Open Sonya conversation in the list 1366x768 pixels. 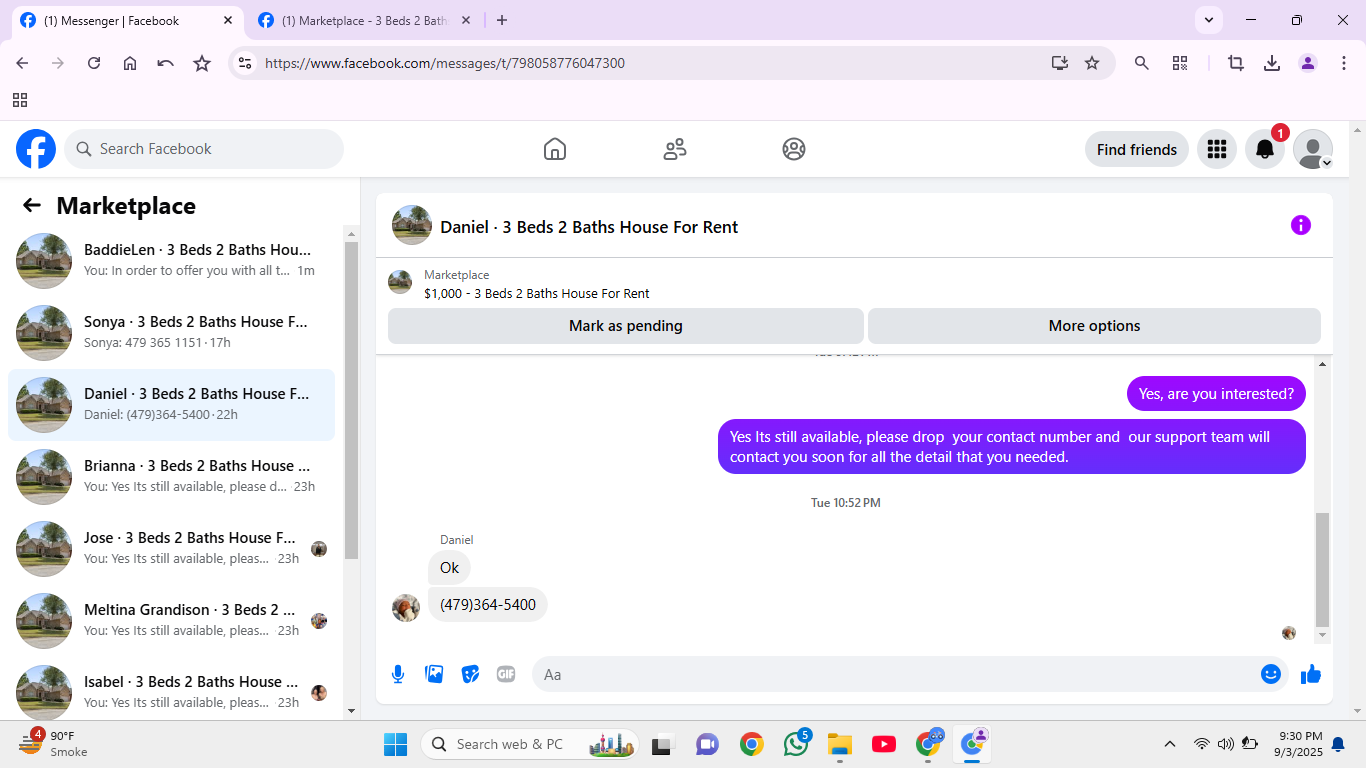172,333
